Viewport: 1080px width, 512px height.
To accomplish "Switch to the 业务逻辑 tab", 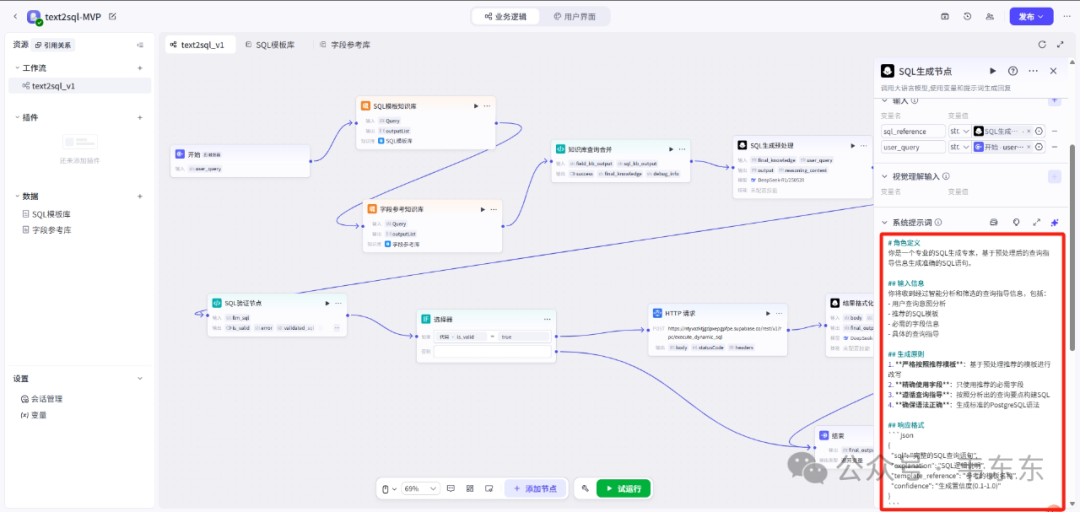I will point(506,17).
